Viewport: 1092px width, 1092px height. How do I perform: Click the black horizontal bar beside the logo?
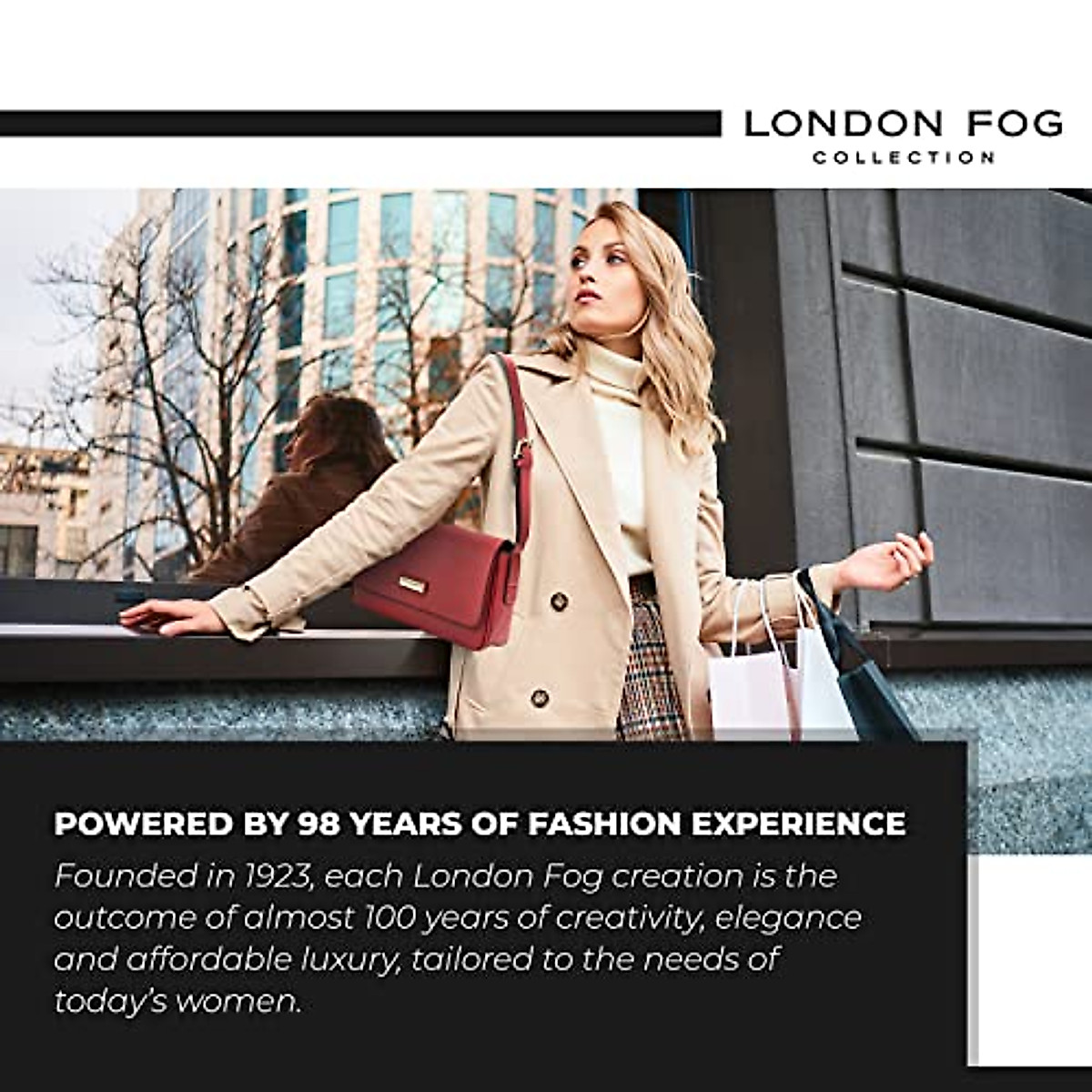pos(360,124)
